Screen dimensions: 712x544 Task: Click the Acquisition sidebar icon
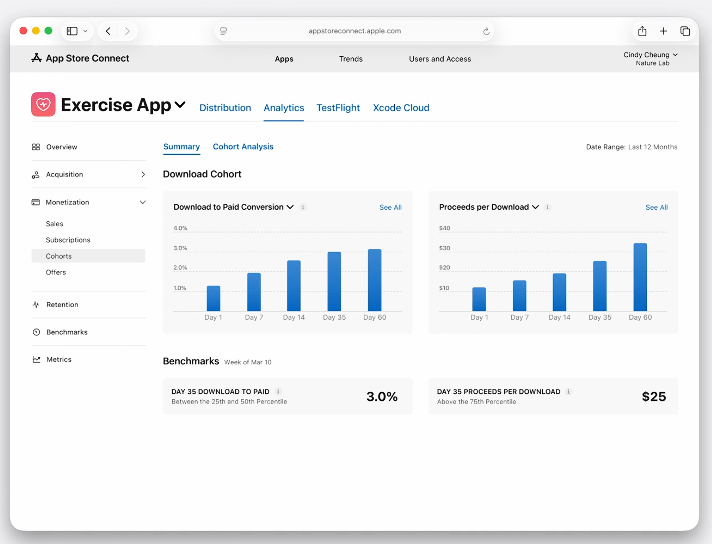click(36, 175)
